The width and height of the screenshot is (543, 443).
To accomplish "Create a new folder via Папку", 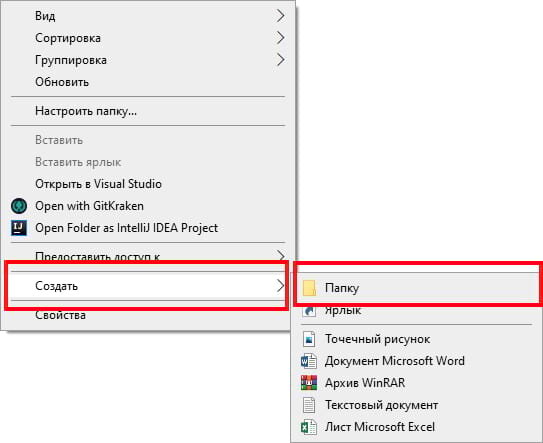I will coord(417,288).
